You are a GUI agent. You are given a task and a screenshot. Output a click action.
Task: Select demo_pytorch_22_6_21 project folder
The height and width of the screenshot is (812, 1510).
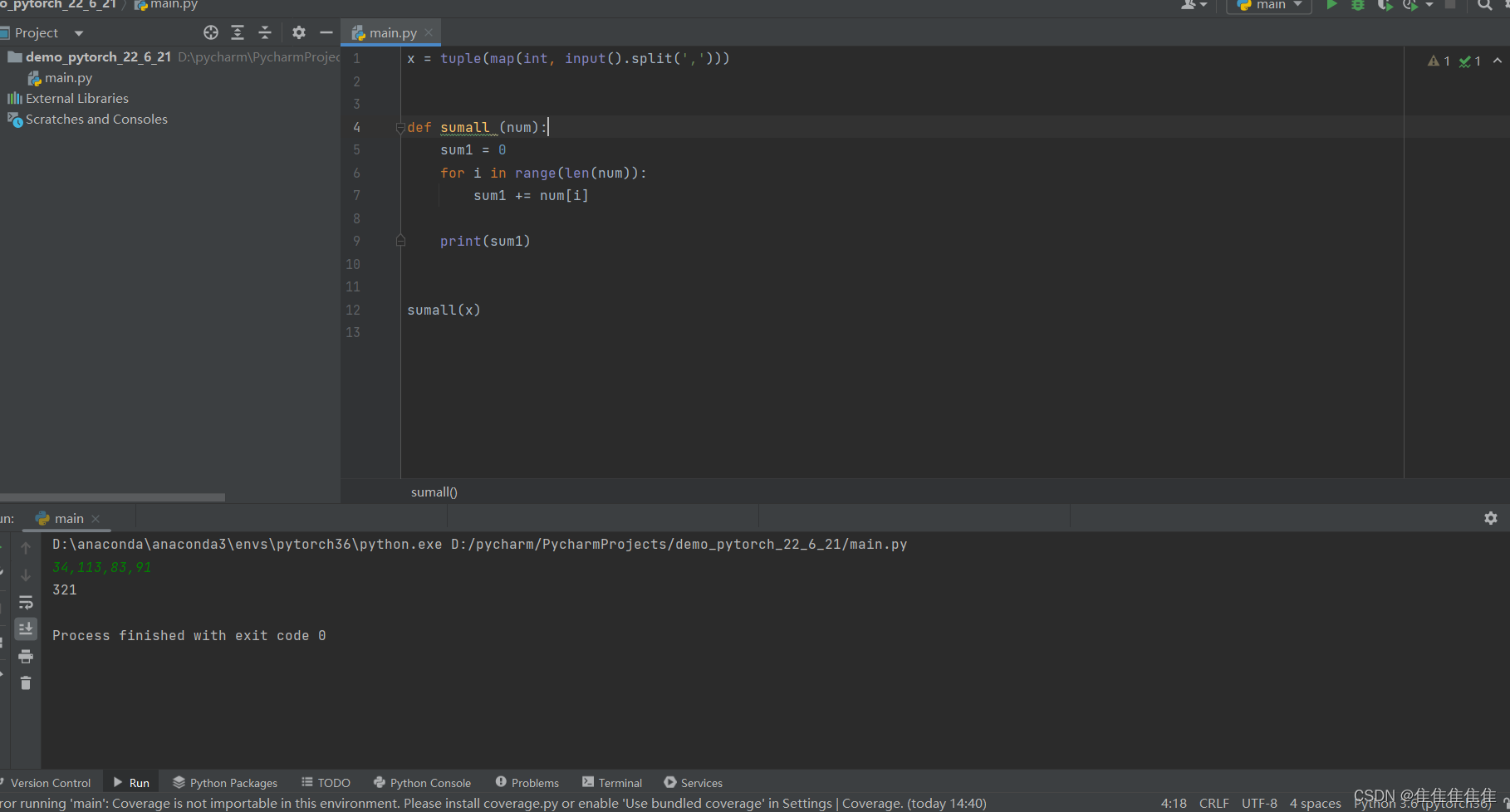pyautogui.click(x=98, y=56)
